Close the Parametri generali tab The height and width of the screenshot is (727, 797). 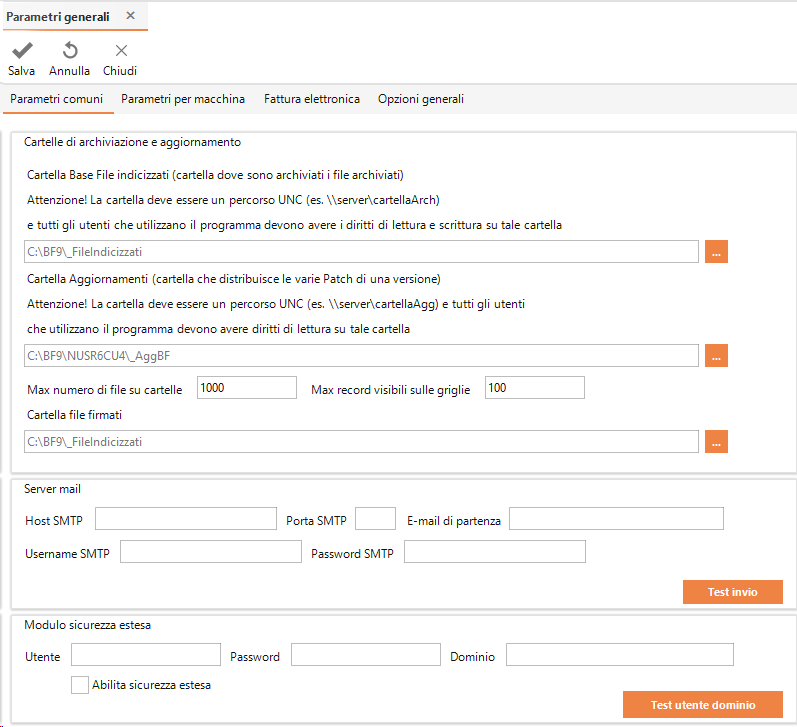tap(131, 16)
